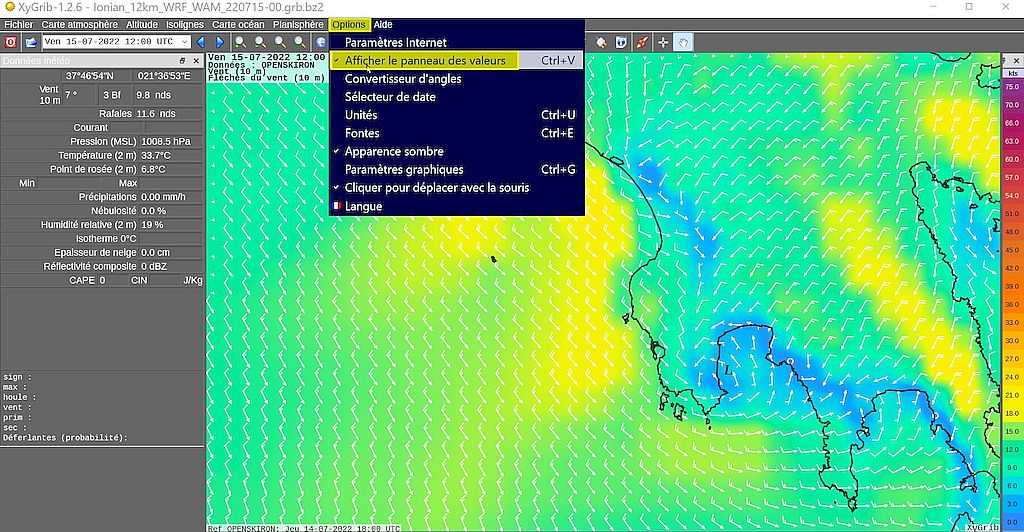This screenshot has width=1024, height=532.
Task: Select the hand pan tool in toolbar
Action: (683, 42)
